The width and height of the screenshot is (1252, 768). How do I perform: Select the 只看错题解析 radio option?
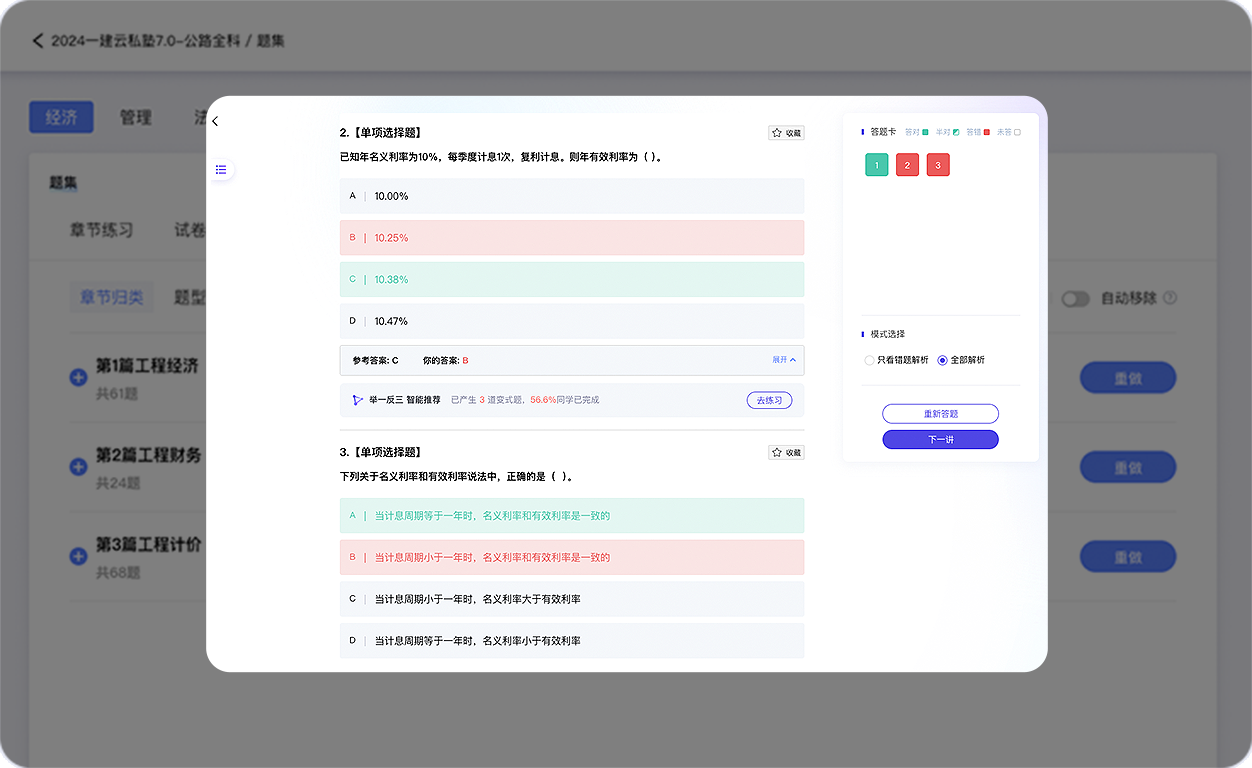(x=869, y=360)
